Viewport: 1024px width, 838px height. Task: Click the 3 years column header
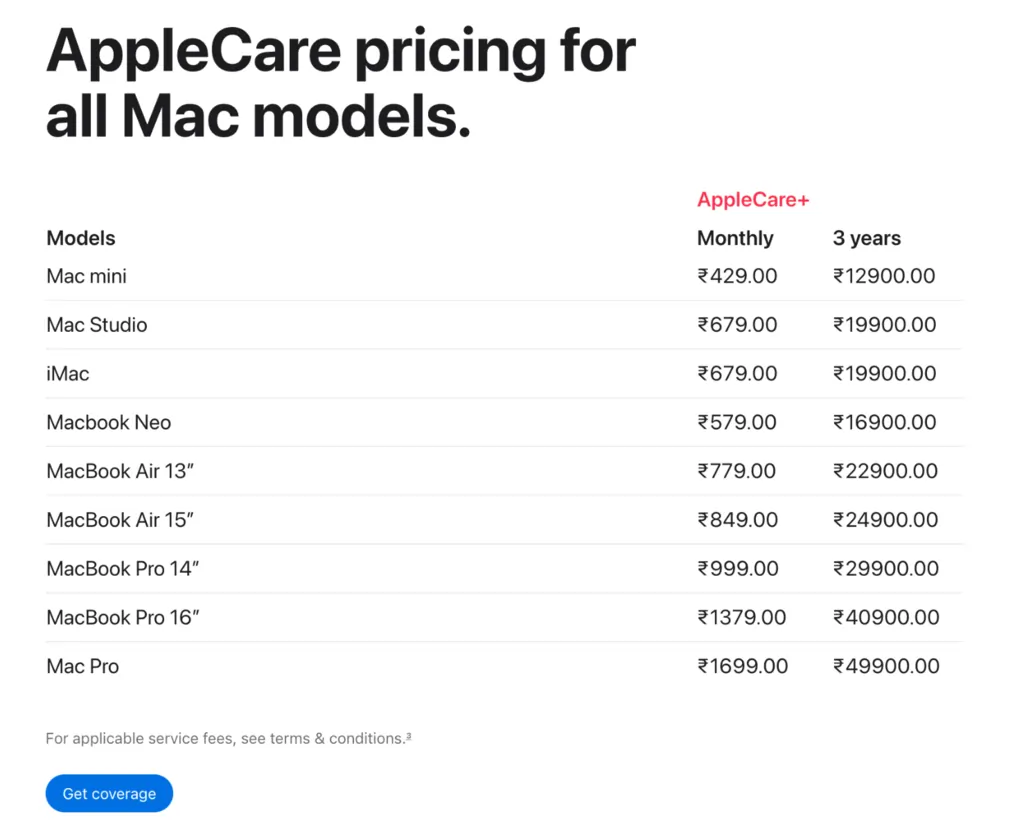[x=867, y=238]
